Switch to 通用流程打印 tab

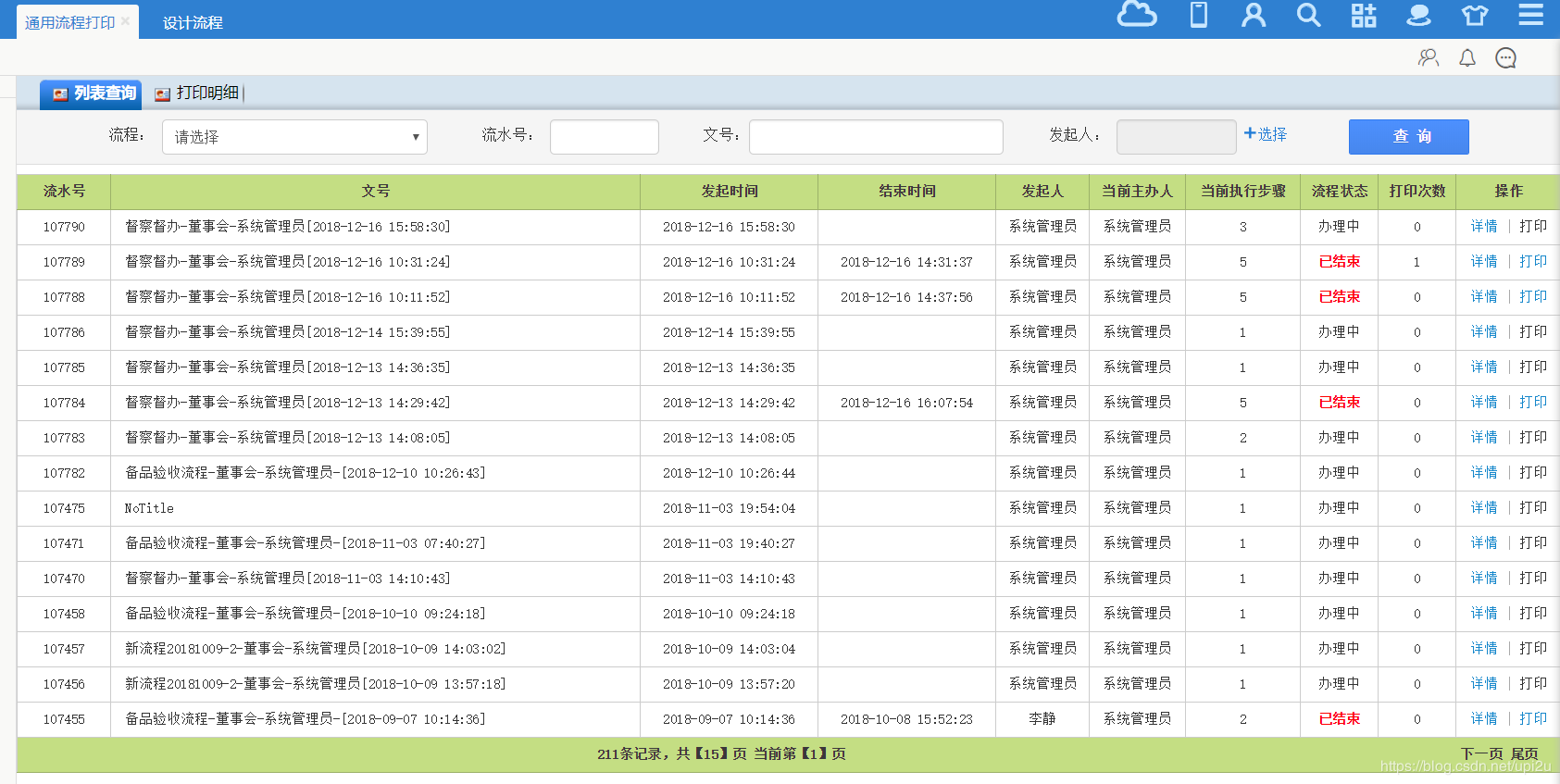click(x=69, y=22)
